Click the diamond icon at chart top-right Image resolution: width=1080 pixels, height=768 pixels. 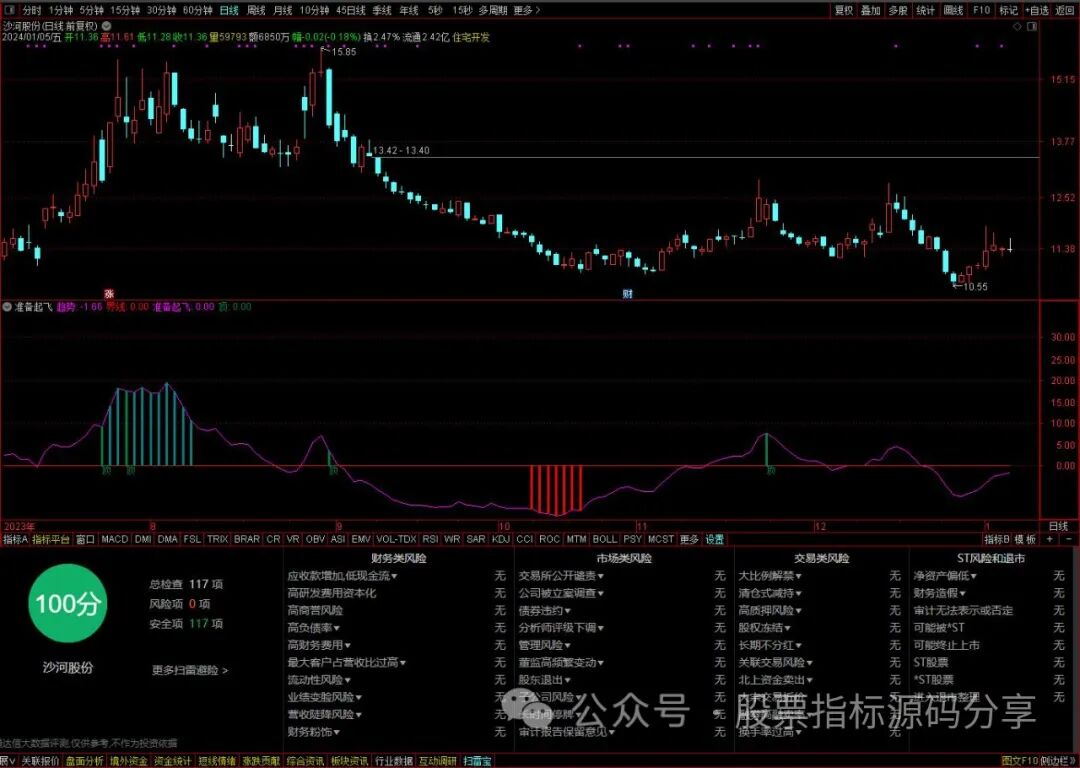[1018, 26]
